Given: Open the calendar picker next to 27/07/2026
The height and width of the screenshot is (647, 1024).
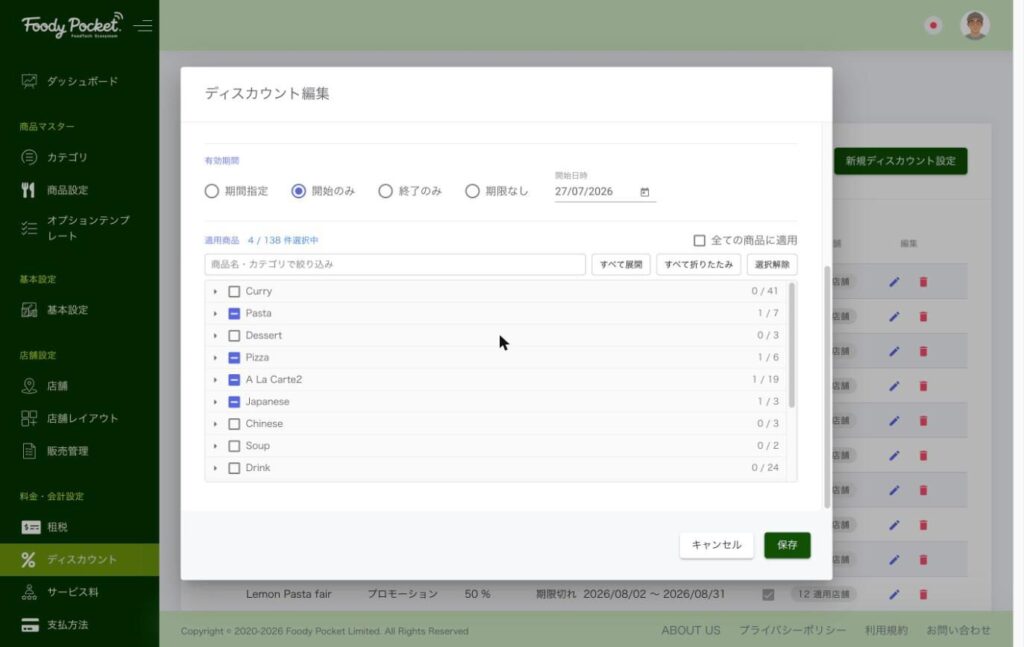Looking at the screenshot, I should pyautogui.click(x=645, y=192).
